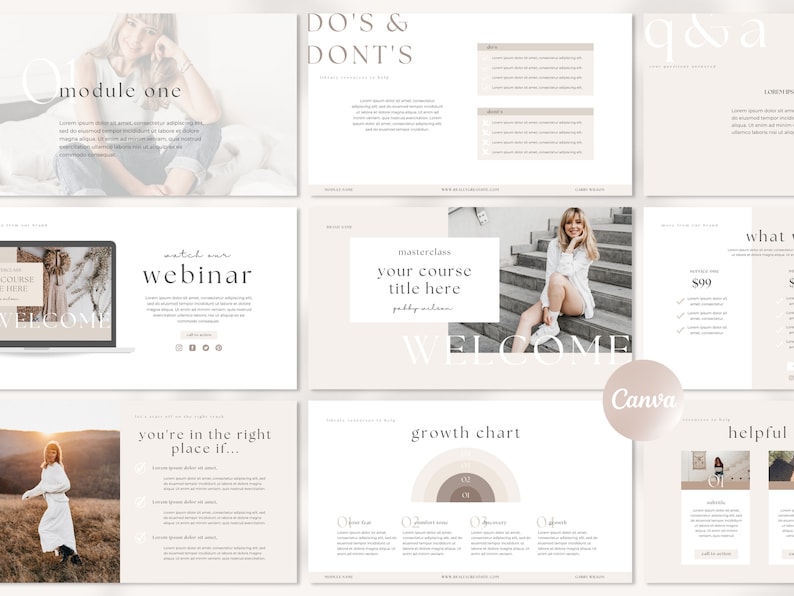This screenshot has width=794, height=596.
Task: Click the Pinterest icon on the webinar slide
Action: tap(219, 348)
